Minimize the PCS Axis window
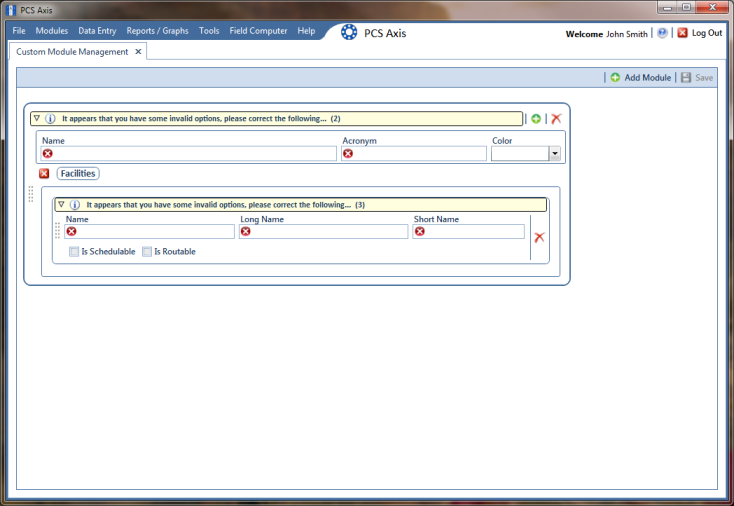 [667, 7]
